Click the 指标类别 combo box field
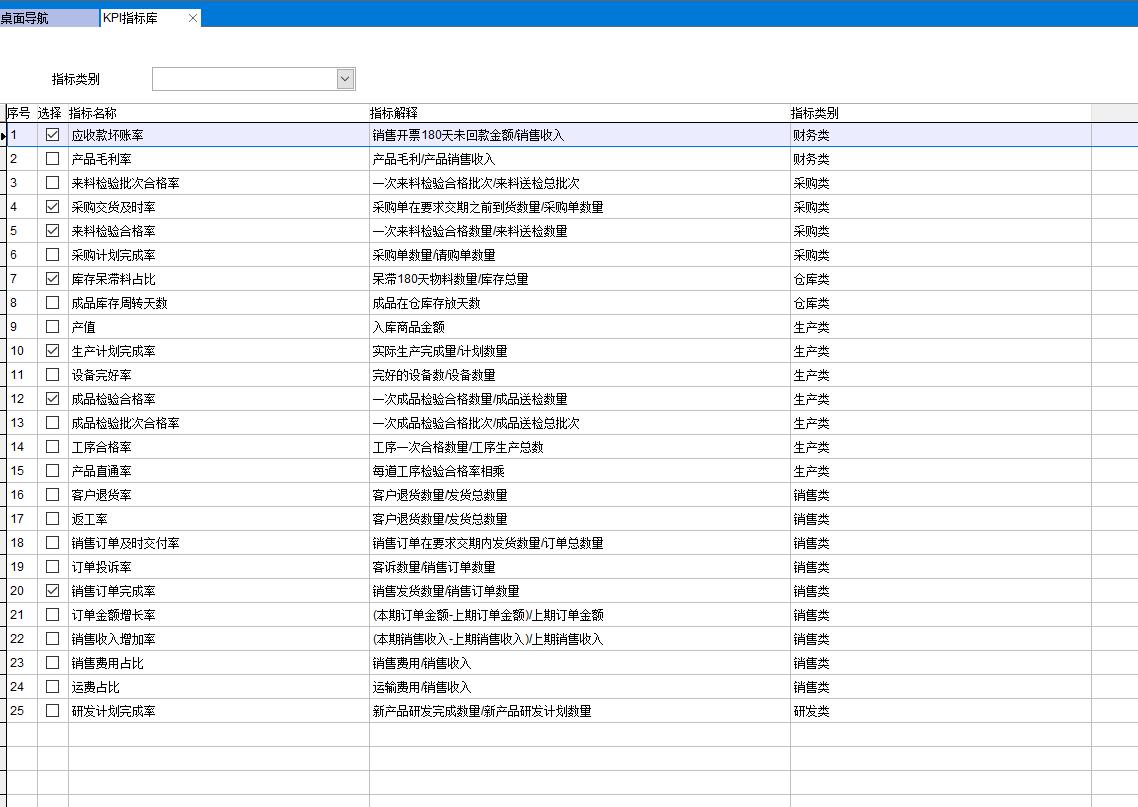 click(244, 79)
